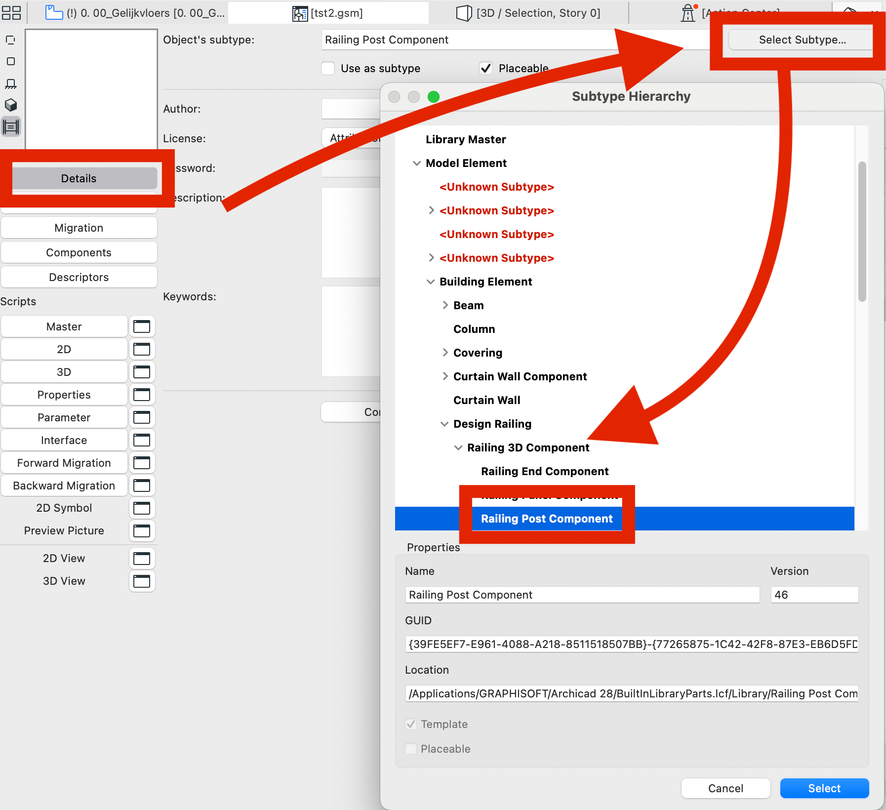886x810 pixels.
Task: Expand the Beam subtype node
Action: (445, 306)
